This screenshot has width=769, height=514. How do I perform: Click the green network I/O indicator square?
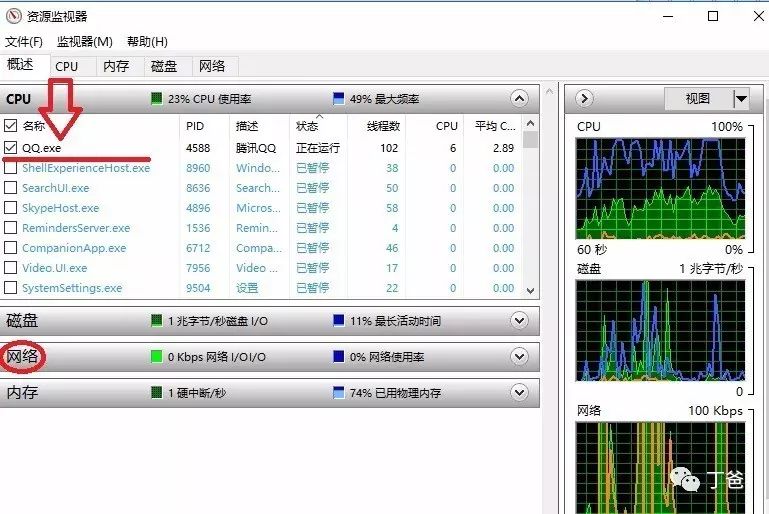[157, 357]
